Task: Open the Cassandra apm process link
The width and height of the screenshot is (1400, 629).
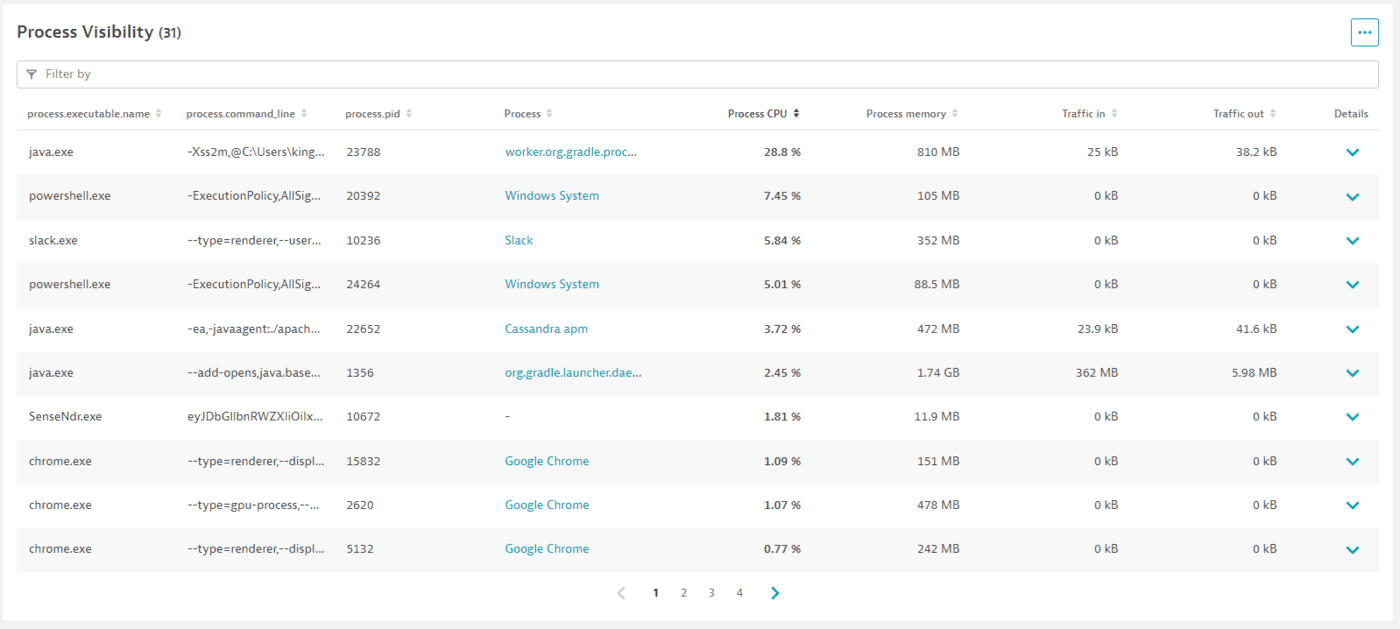Action: click(545, 328)
